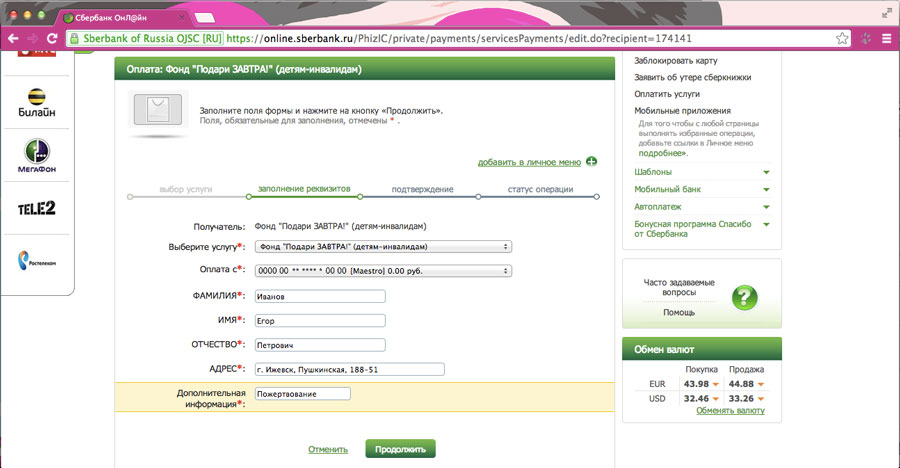Reload the page with the refresh icon
The width and height of the screenshot is (900, 468).
[x=52, y=38]
